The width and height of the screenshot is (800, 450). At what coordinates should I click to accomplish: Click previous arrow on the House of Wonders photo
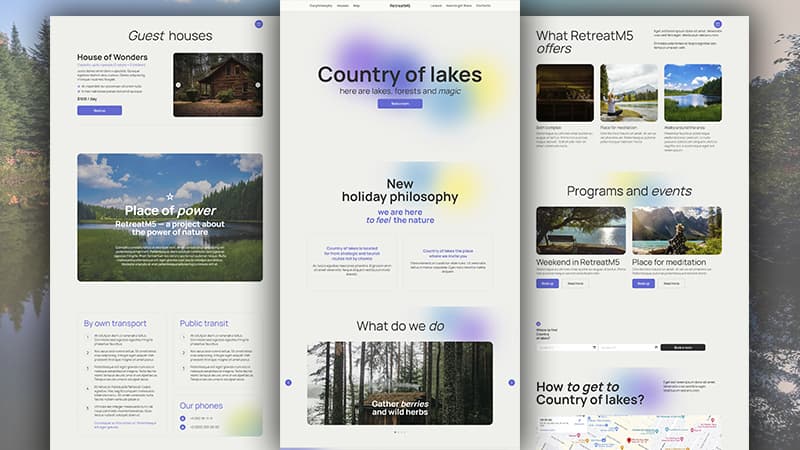click(178, 85)
